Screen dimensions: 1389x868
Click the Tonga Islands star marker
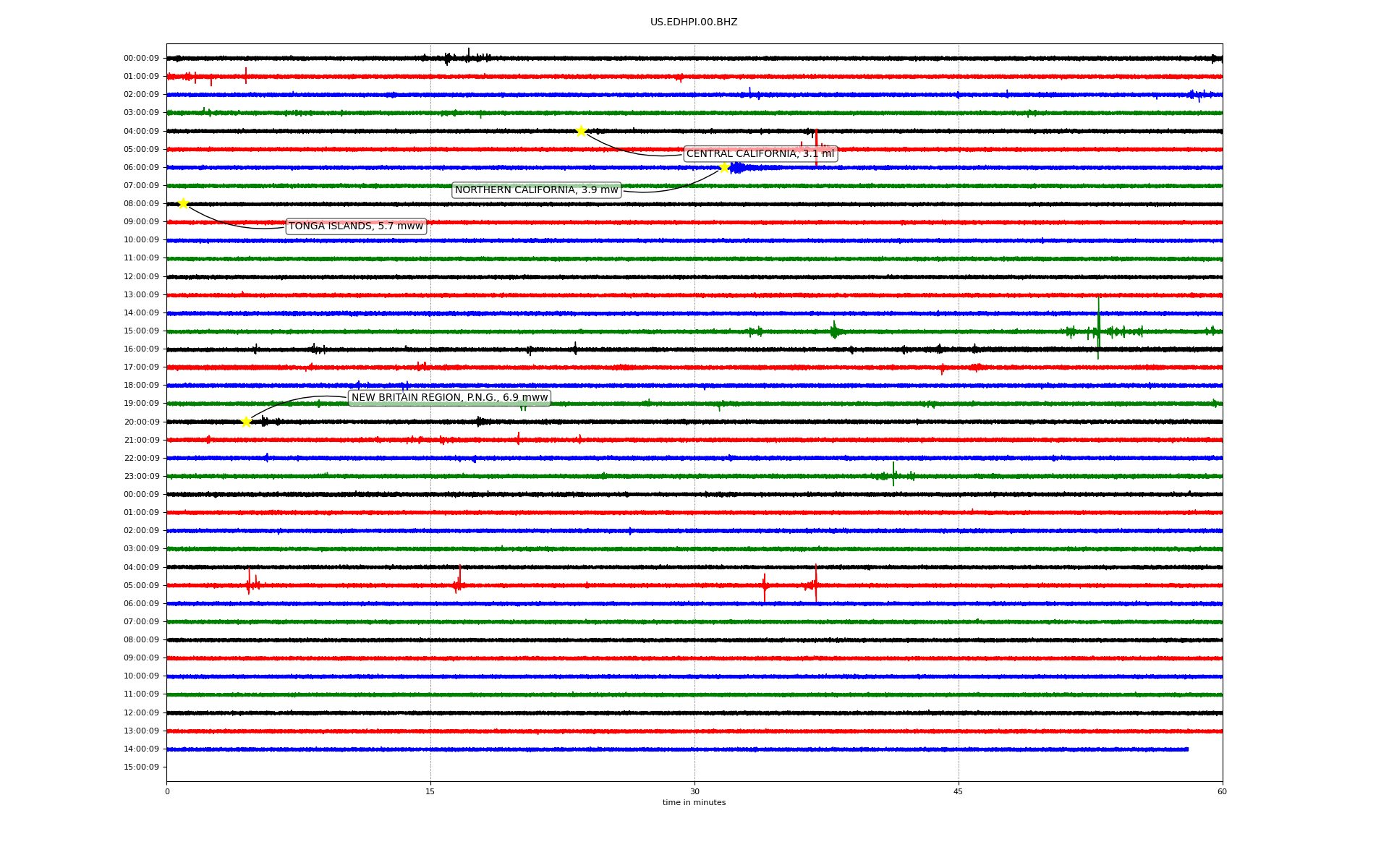pyautogui.click(x=183, y=203)
